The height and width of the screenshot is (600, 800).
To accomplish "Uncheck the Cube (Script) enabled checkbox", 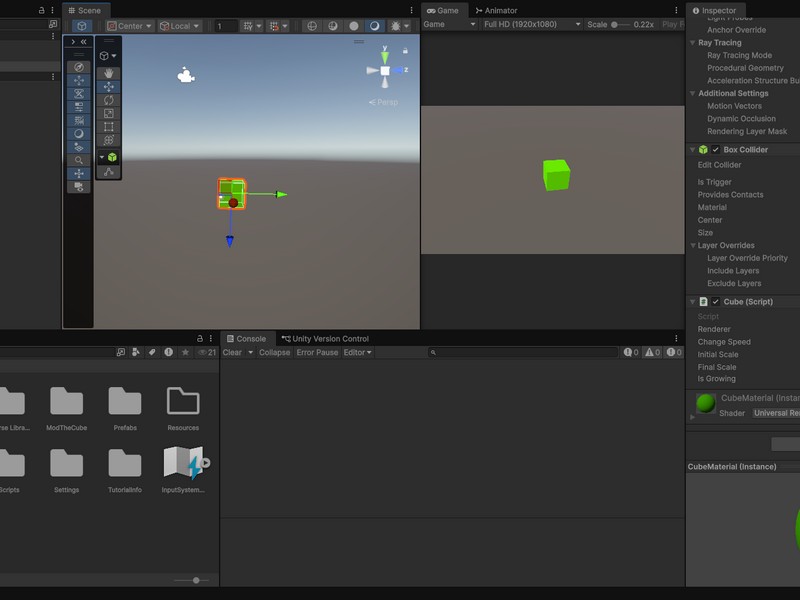I will 715,302.
